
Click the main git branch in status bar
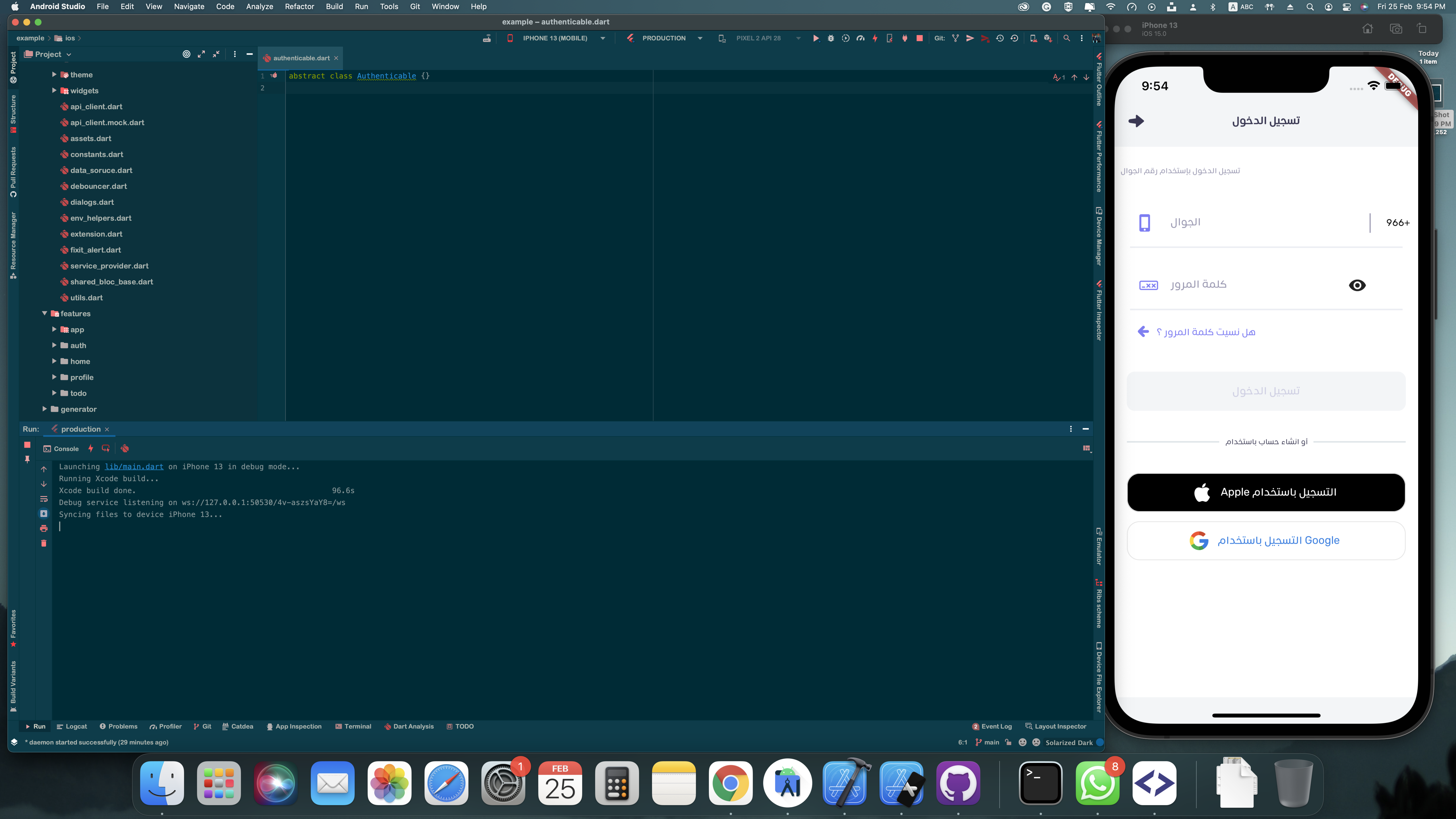pos(987,743)
